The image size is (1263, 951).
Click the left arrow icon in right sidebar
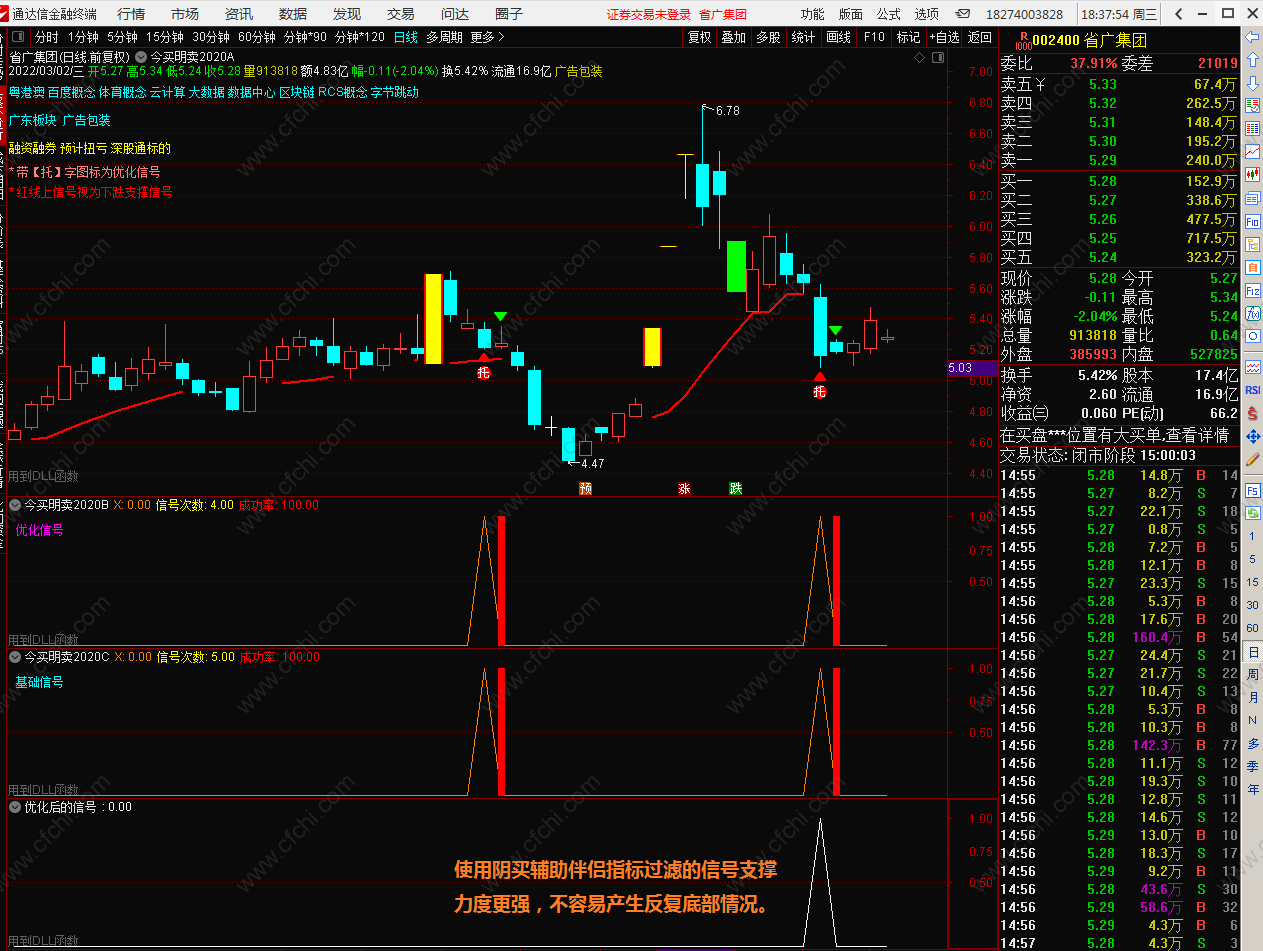point(1251,37)
